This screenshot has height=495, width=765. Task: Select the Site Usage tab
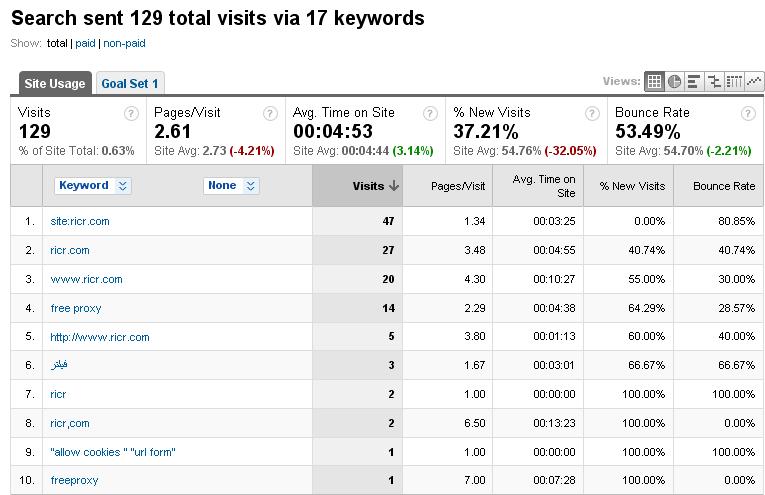tap(55, 83)
